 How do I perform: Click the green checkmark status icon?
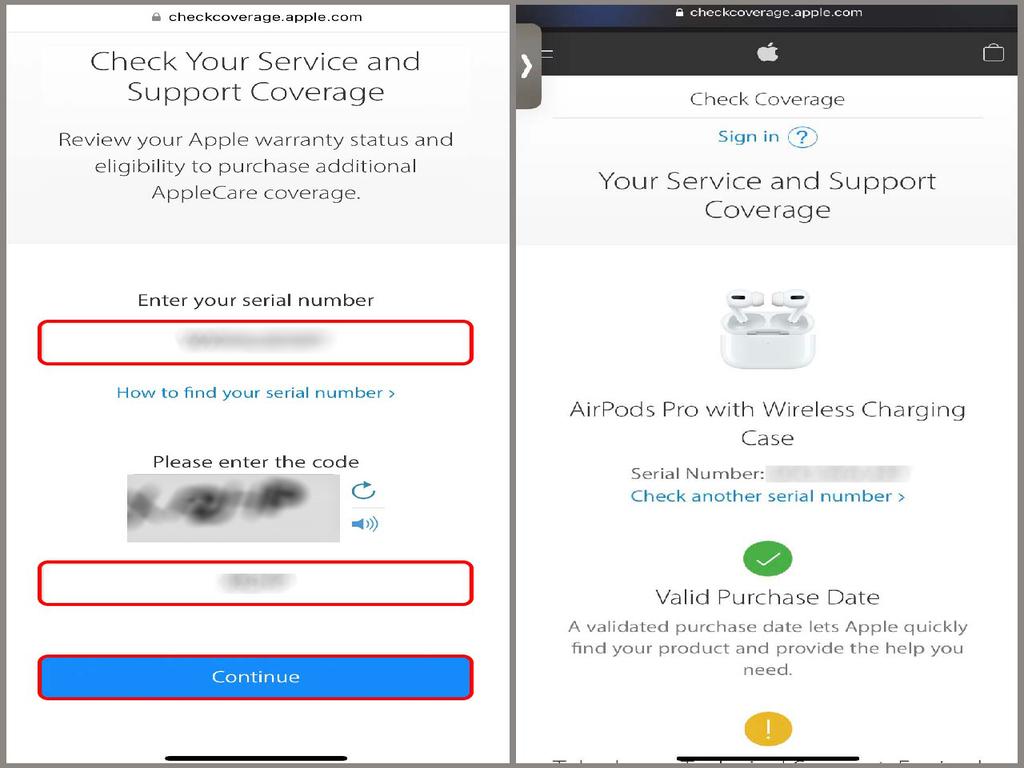point(767,558)
